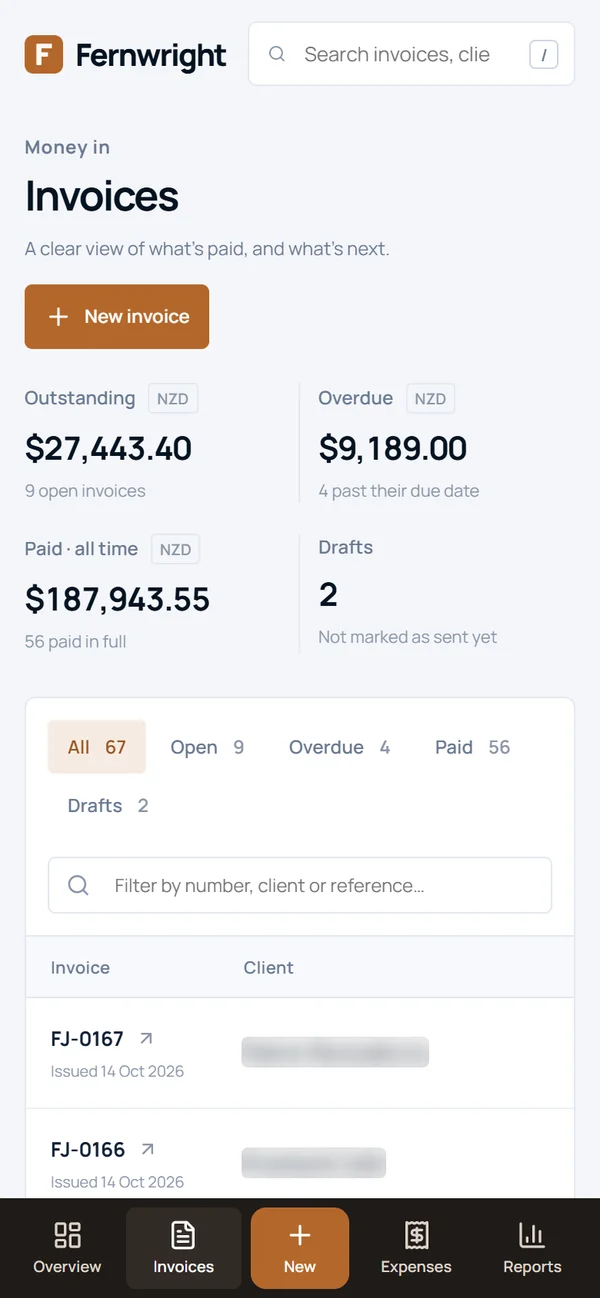Open invoice FJ-0167
The image size is (600, 1298).
[87, 1038]
